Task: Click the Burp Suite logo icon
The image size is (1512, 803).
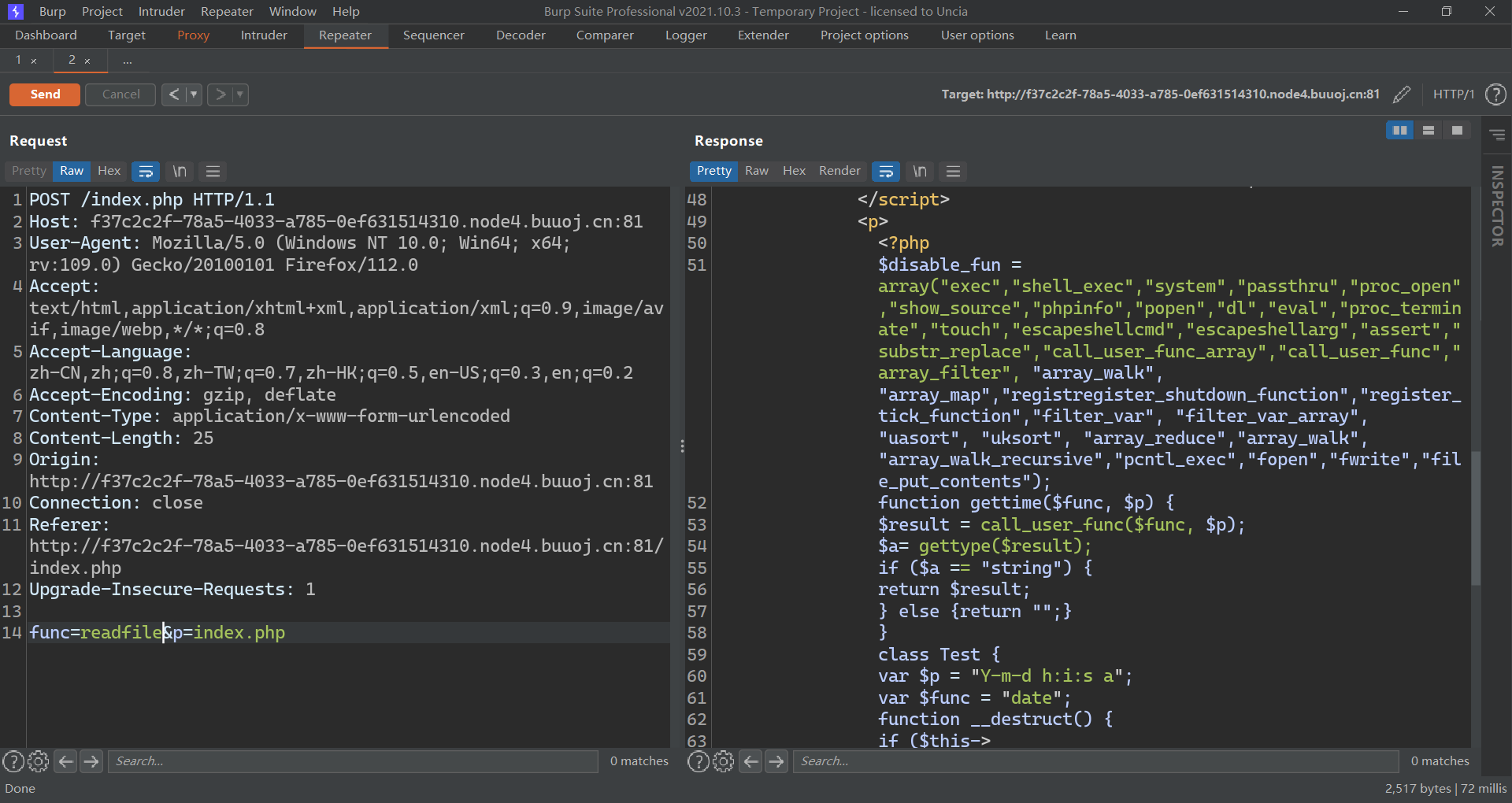Action: pos(16,12)
